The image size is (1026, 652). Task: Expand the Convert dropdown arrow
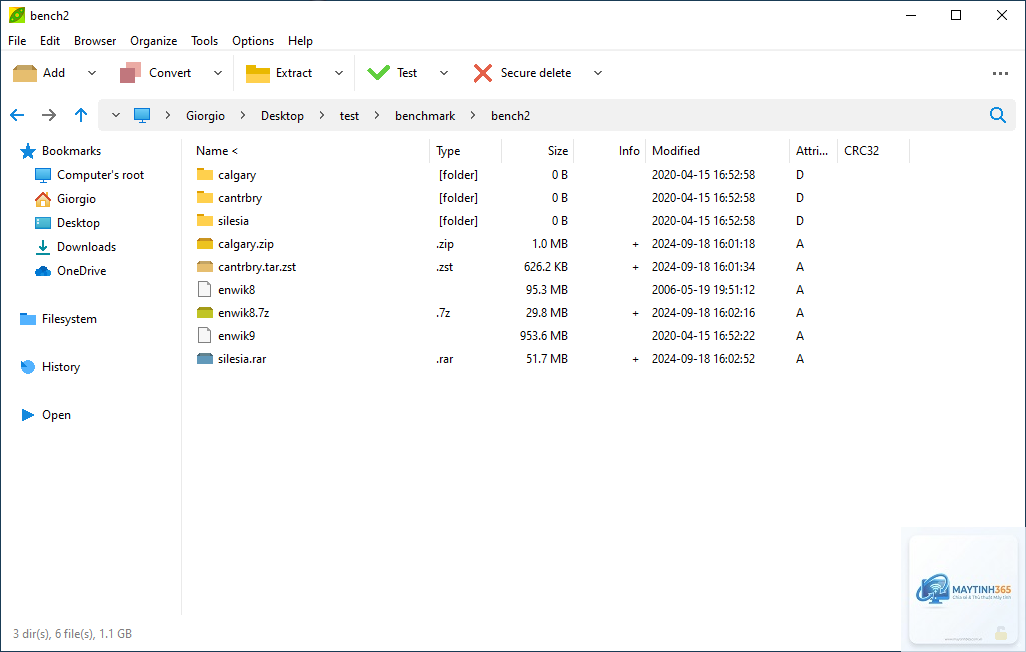pos(218,73)
